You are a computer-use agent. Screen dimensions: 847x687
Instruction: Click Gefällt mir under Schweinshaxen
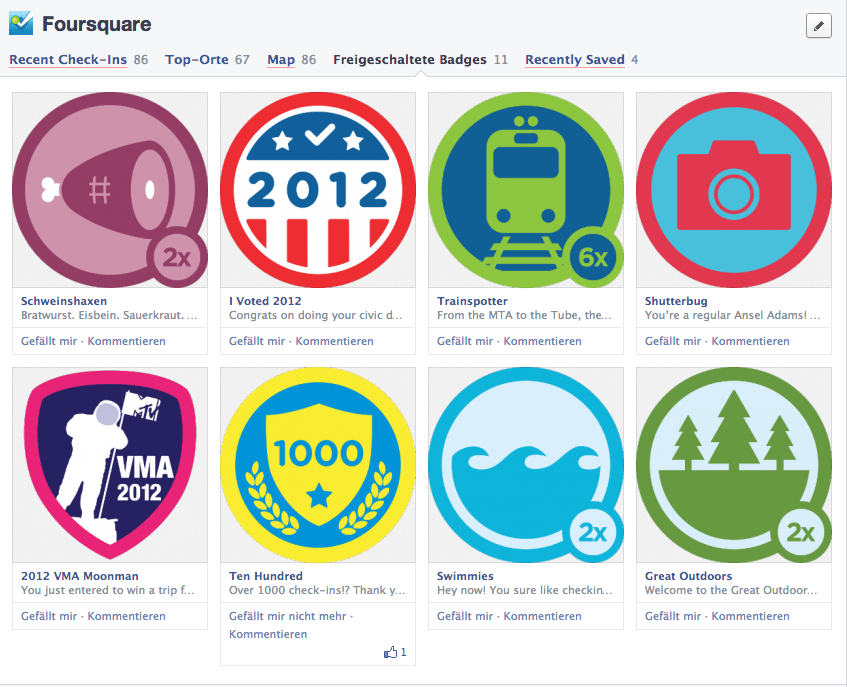(49, 341)
